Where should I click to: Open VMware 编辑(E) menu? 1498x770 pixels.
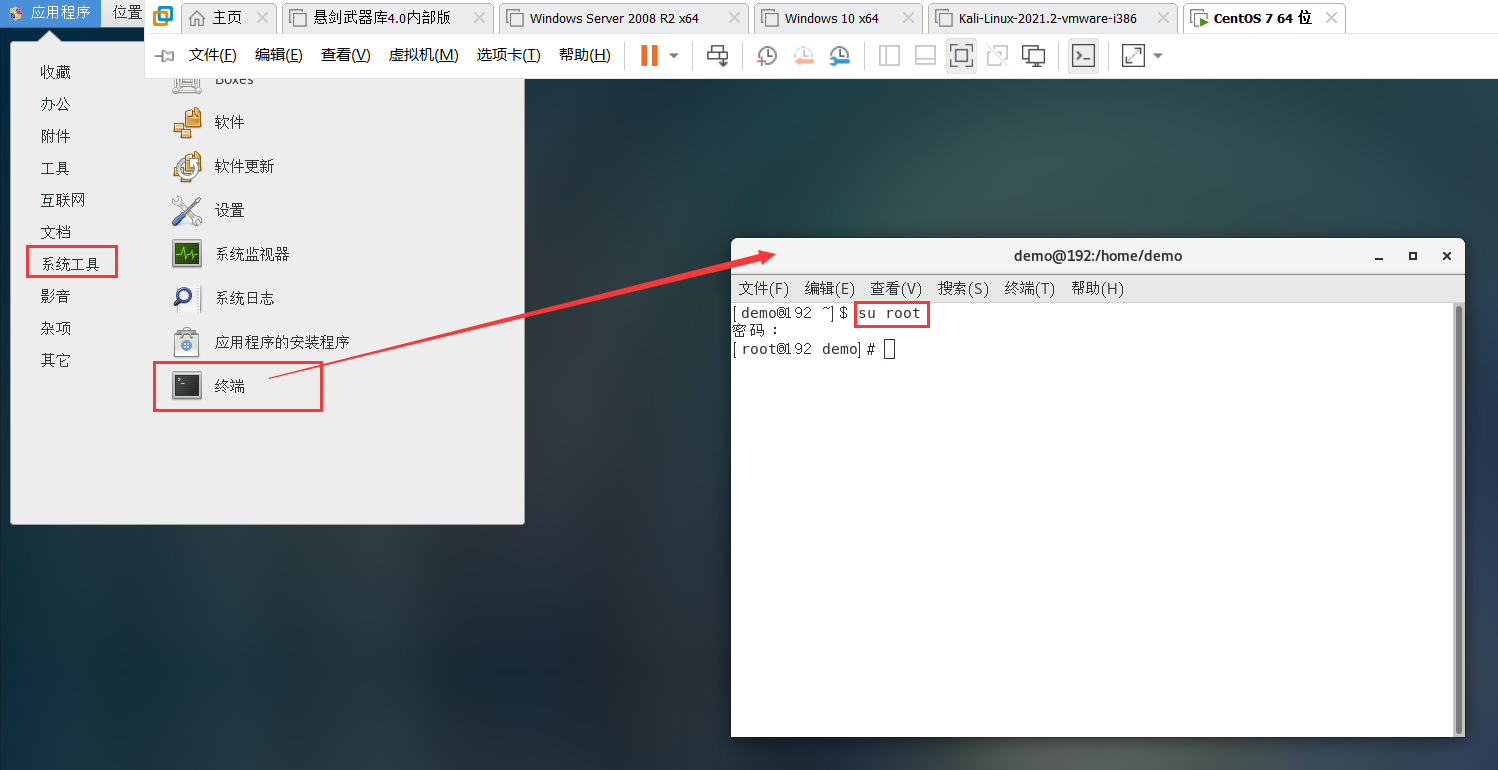(279, 55)
